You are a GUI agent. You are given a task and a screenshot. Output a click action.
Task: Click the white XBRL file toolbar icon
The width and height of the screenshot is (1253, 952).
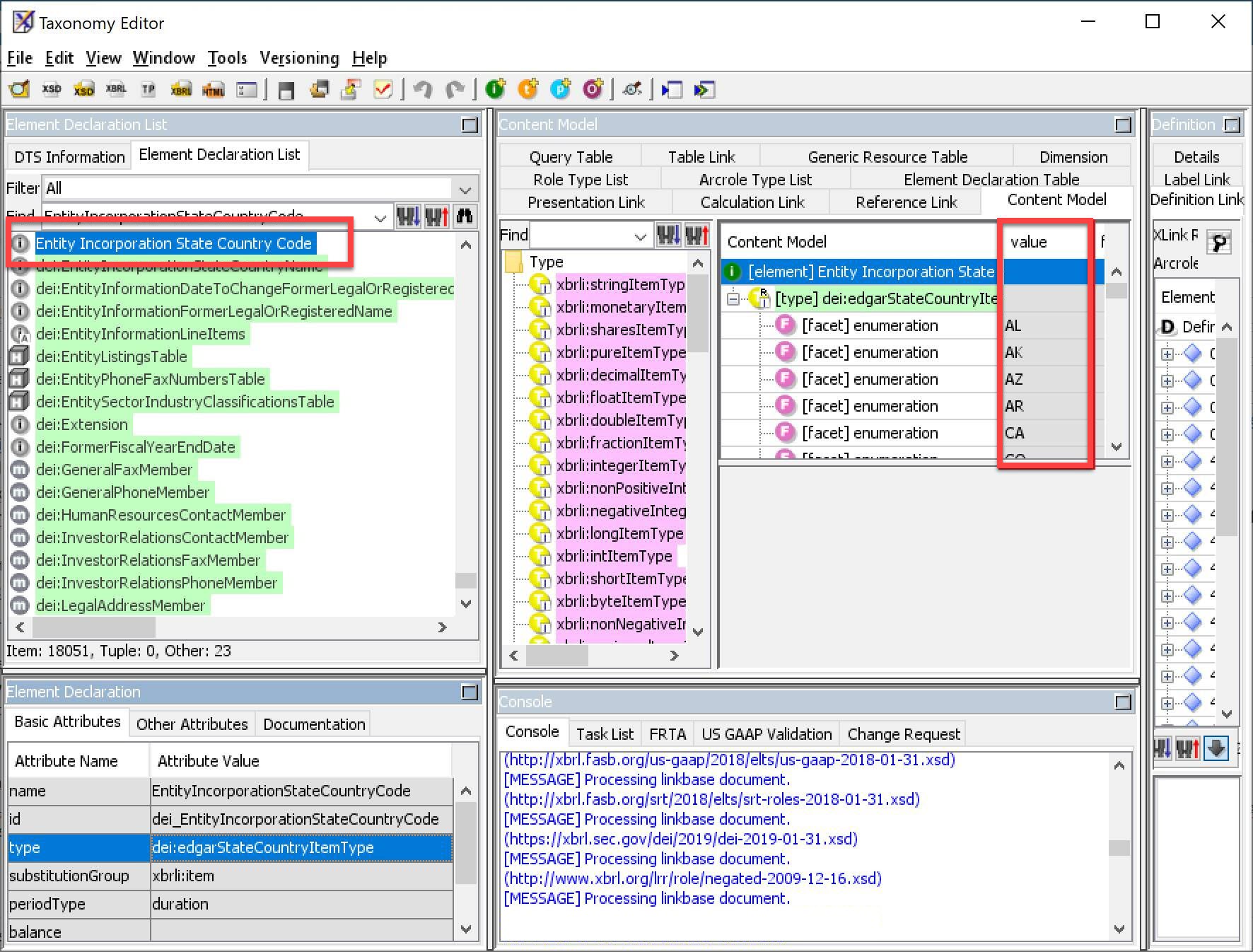(x=116, y=89)
